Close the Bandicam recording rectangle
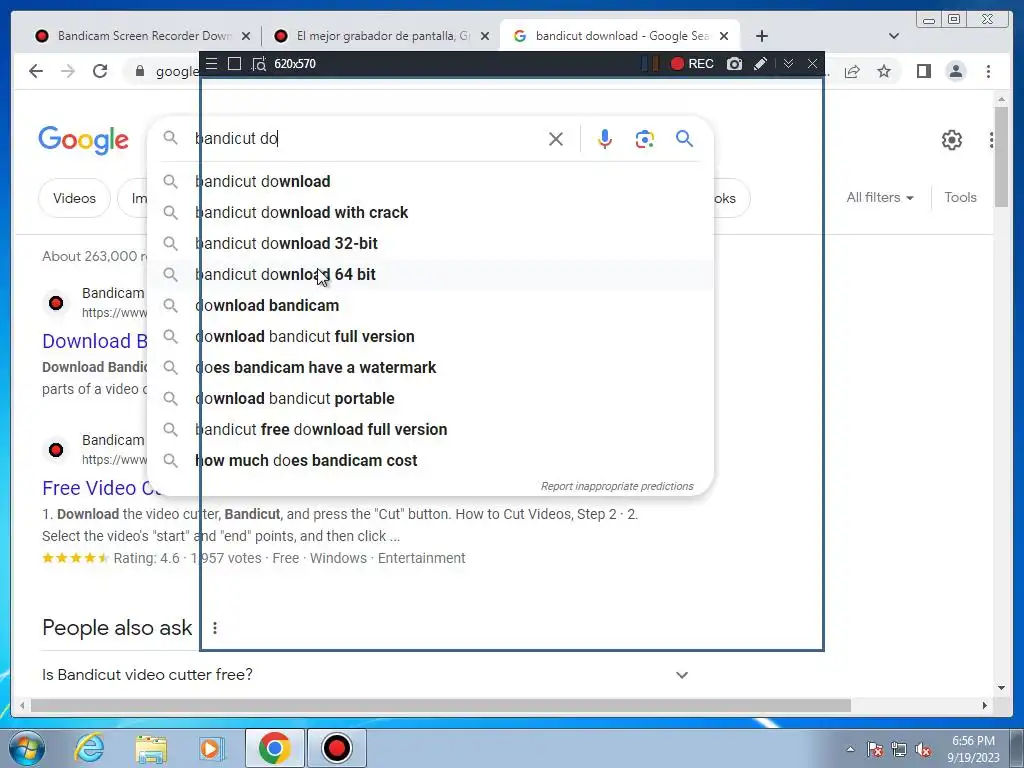 click(812, 63)
